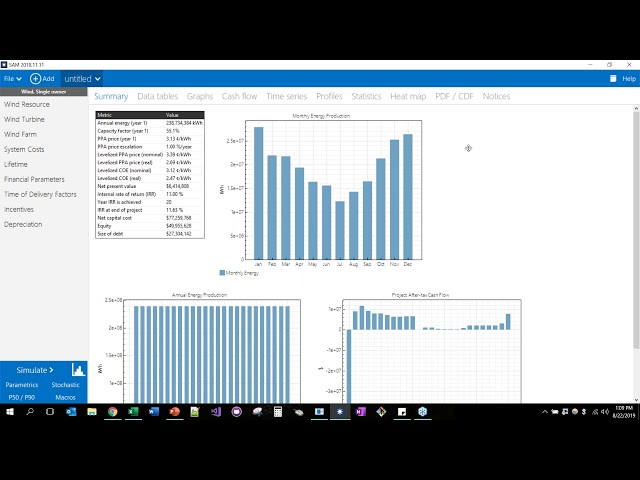Open File Explorer from taskbar
Screen dimensions: 640x480
point(92,412)
